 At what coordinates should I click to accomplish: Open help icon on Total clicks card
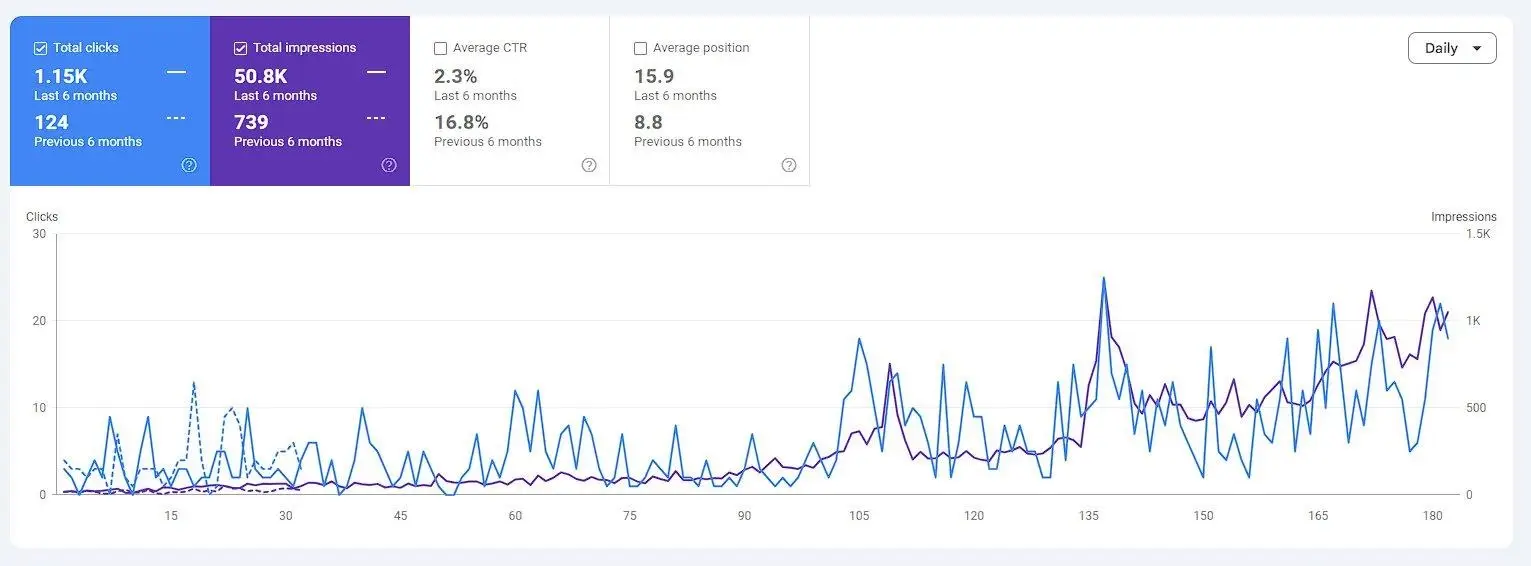click(189, 165)
